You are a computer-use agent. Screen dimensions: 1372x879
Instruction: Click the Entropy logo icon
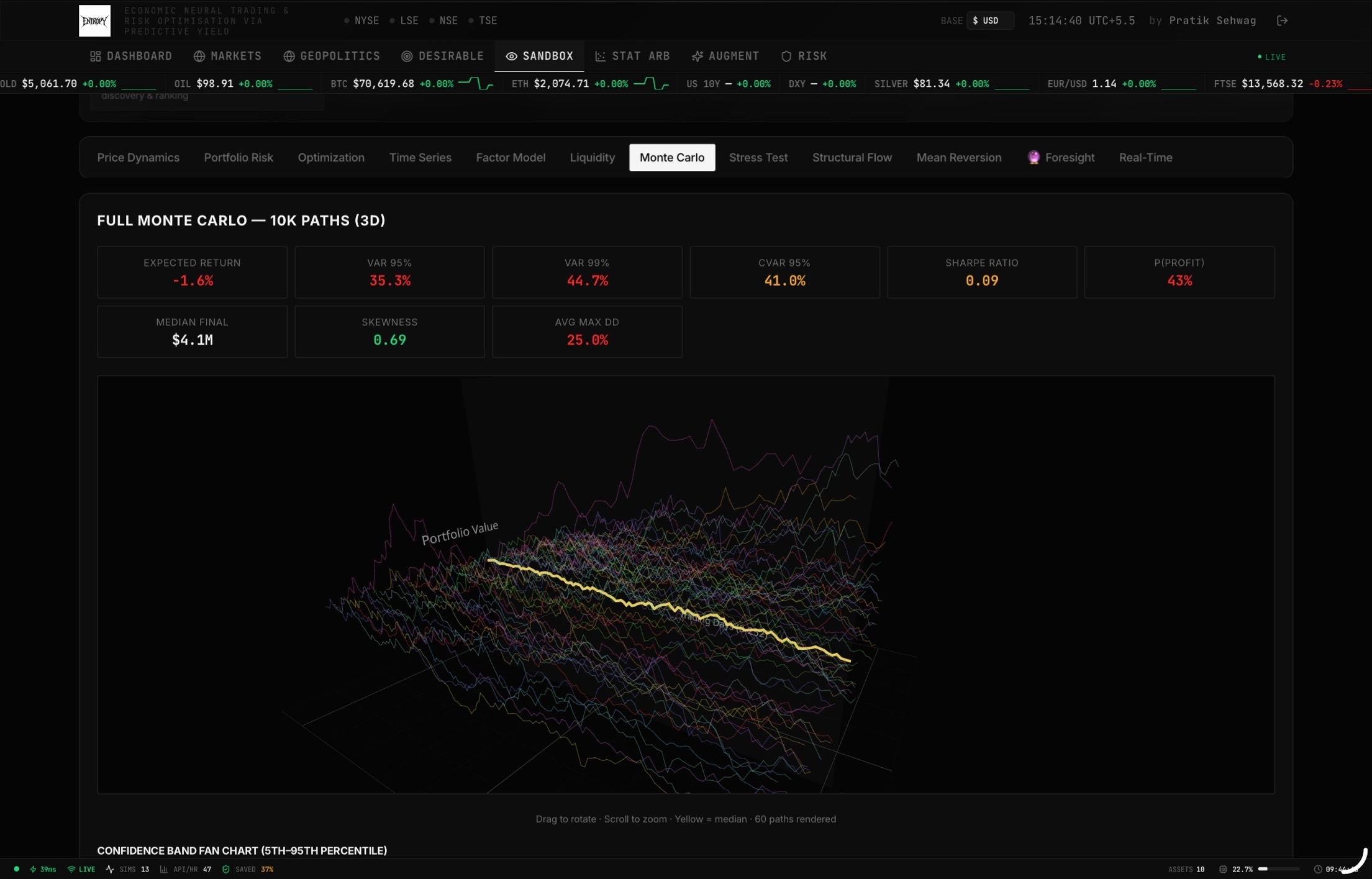[94, 20]
